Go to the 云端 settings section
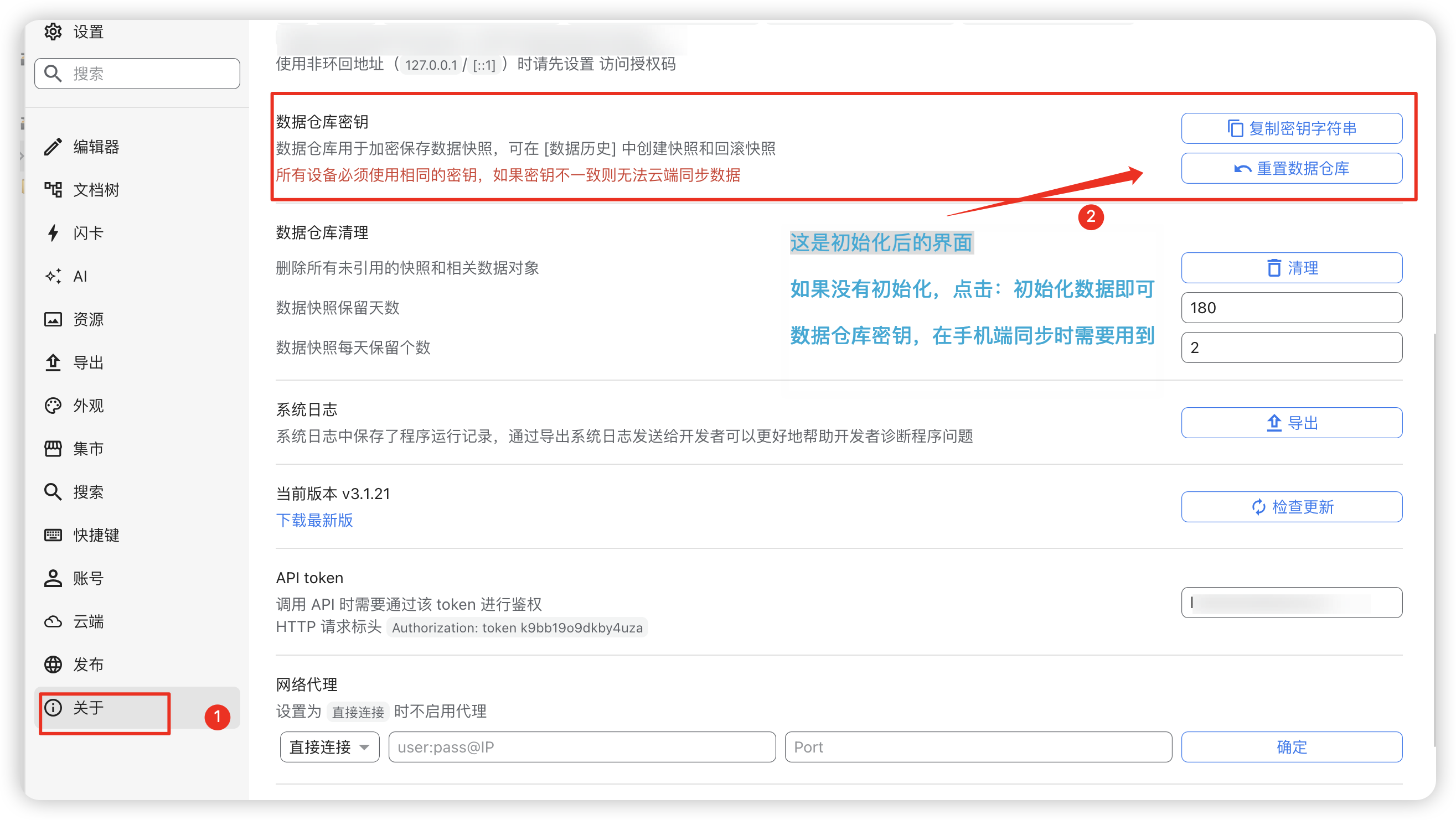The width and height of the screenshot is (1456, 820). [137, 621]
